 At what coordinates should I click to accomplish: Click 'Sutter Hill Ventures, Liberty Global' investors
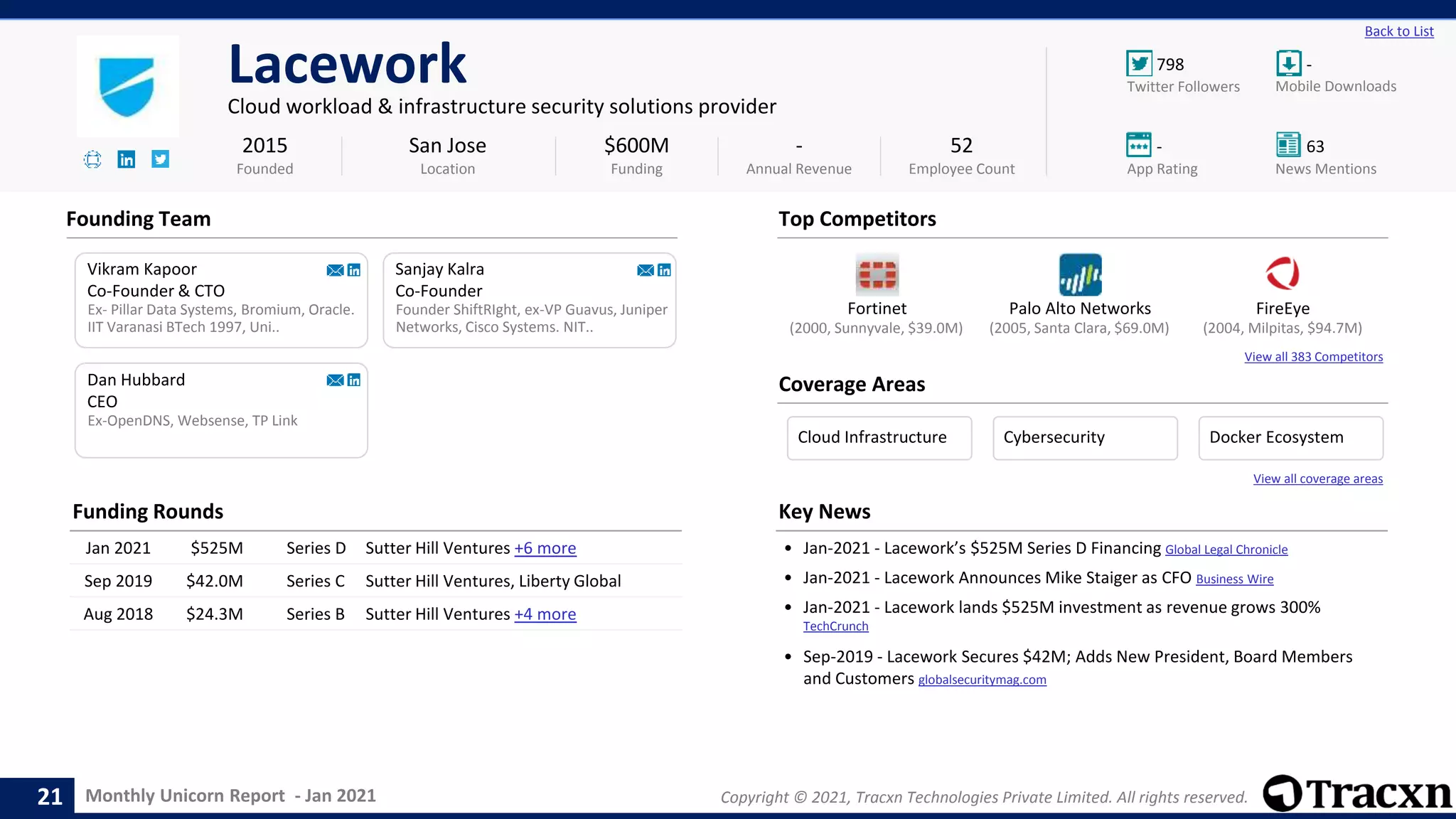[x=493, y=581]
